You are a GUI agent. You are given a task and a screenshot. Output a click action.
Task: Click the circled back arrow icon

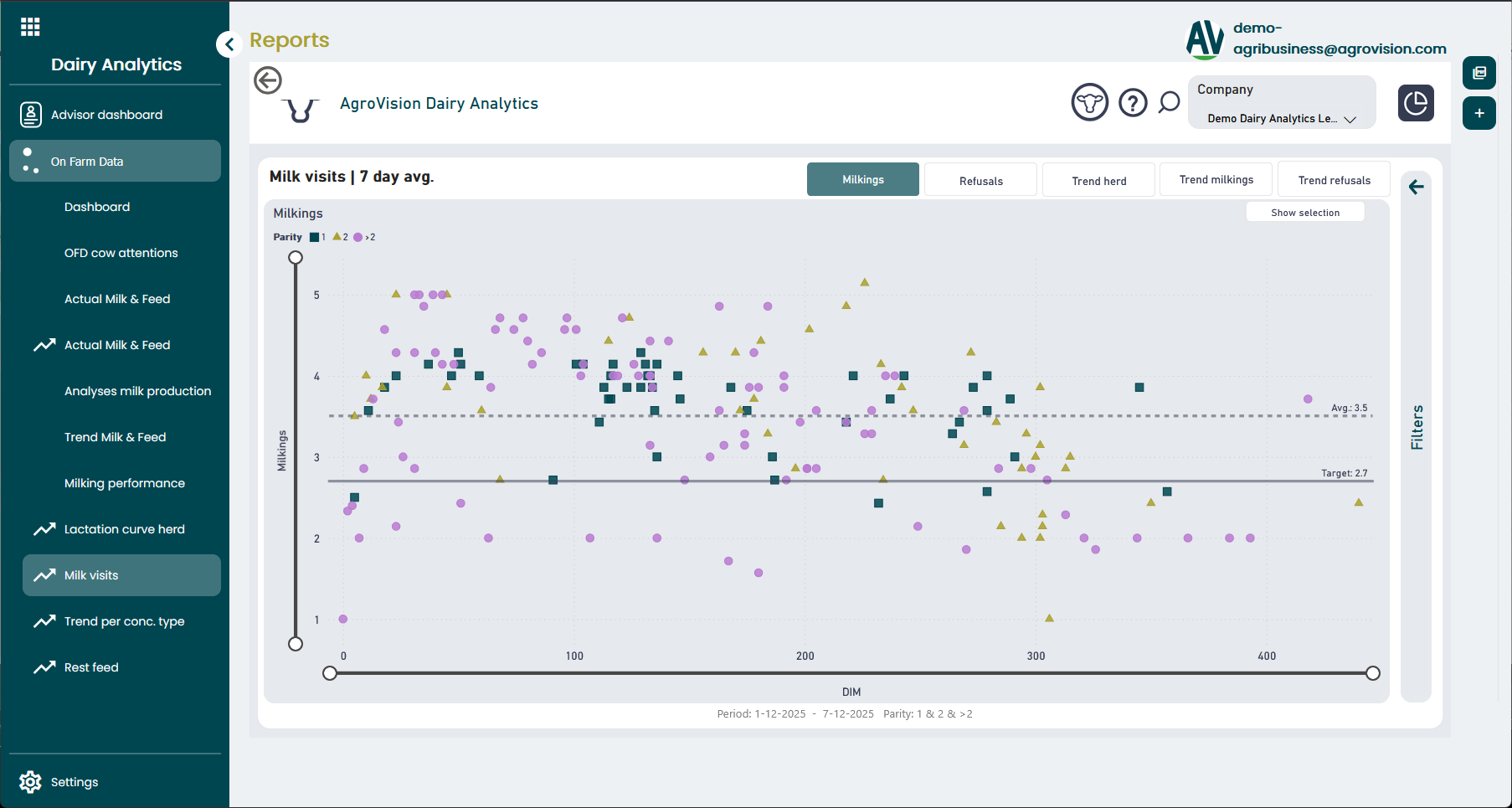[268, 80]
